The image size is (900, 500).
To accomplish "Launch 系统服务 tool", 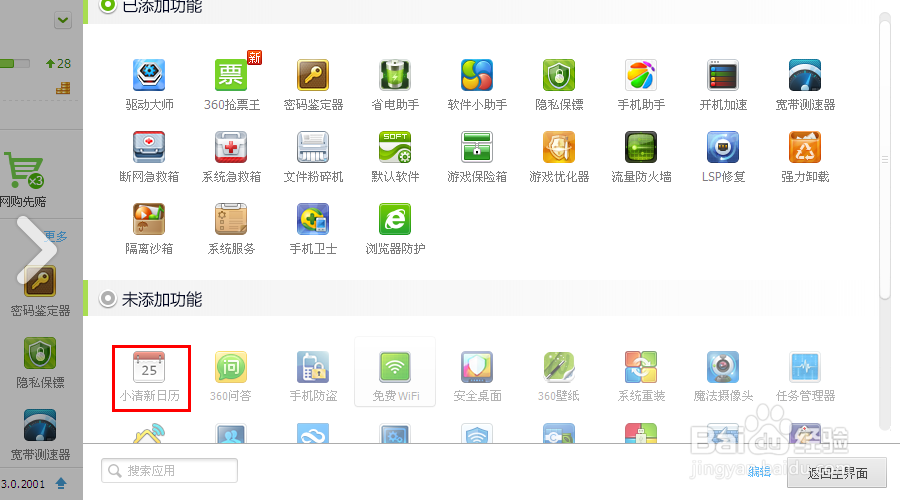I will pyautogui.click(x=231, y=229).
